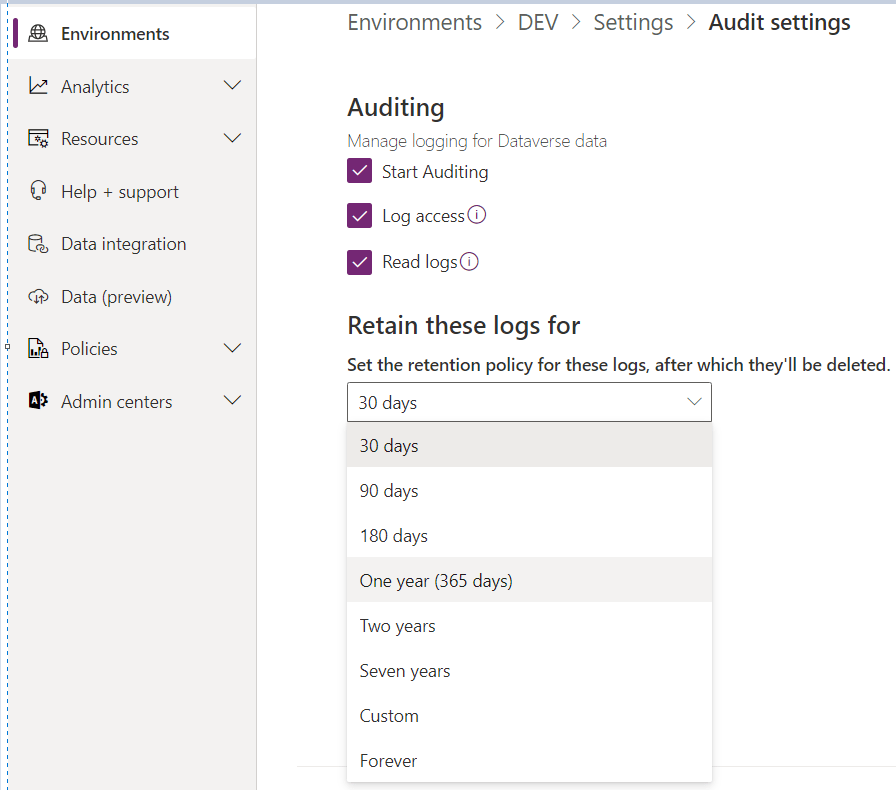This screenshot has height=790, width=896.
Task: Expand the Analytics section chevron
Action: pyautogui.click(x=232, y=86)
